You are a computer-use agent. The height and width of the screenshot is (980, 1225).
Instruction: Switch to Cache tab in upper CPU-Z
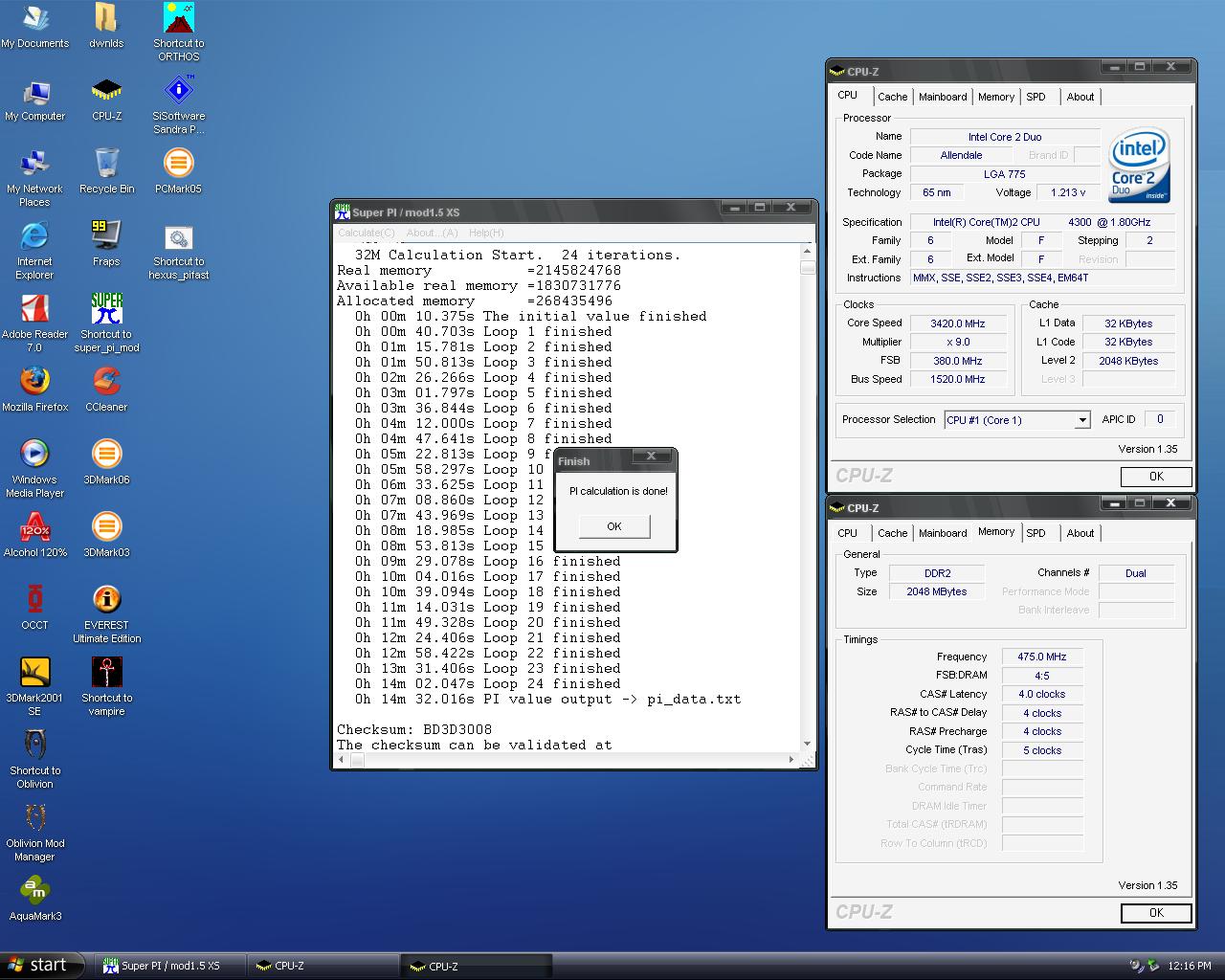click(x=892, y=97)
